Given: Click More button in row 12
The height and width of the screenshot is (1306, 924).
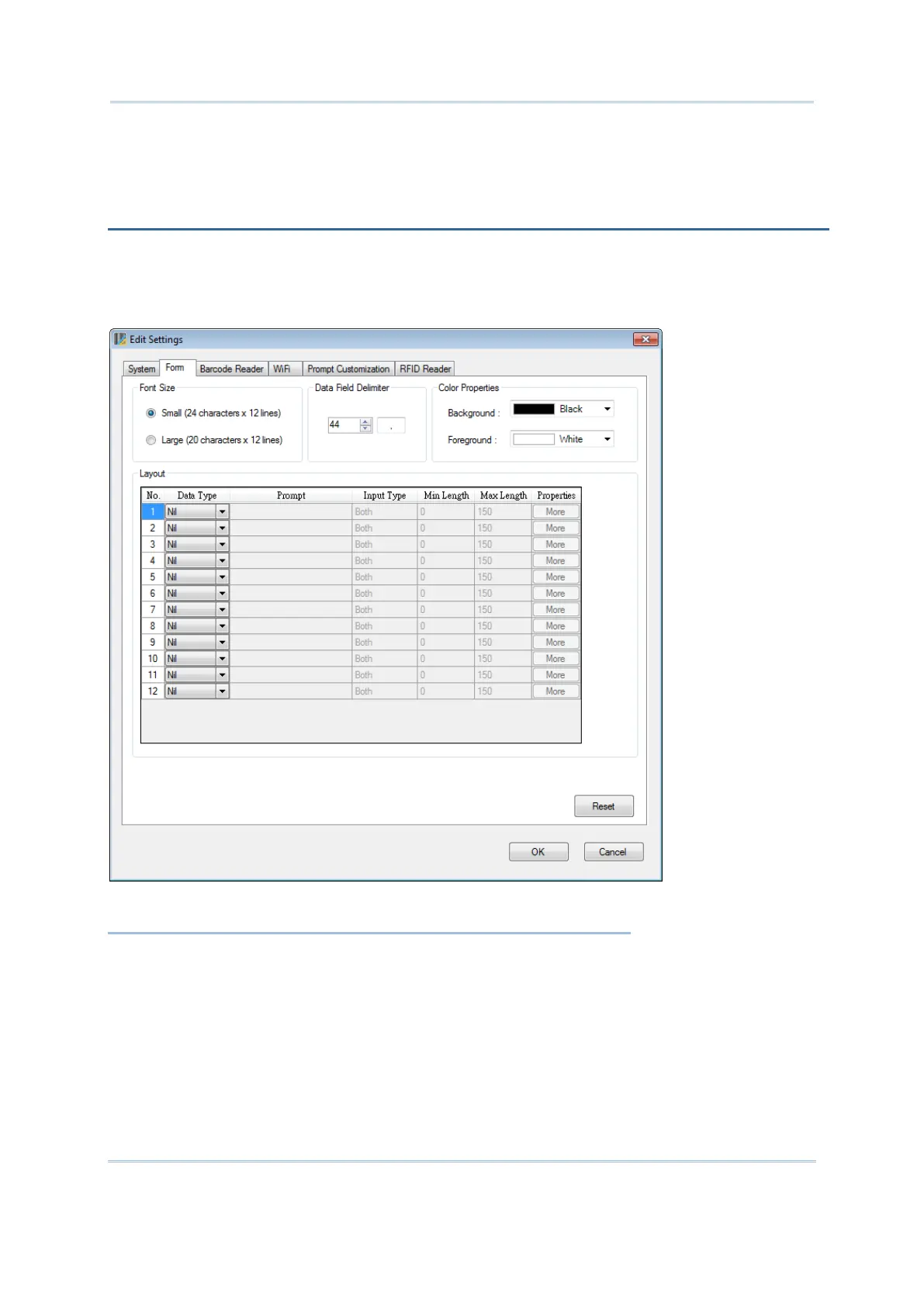Looking at the screenshot, I should point(555,691).
